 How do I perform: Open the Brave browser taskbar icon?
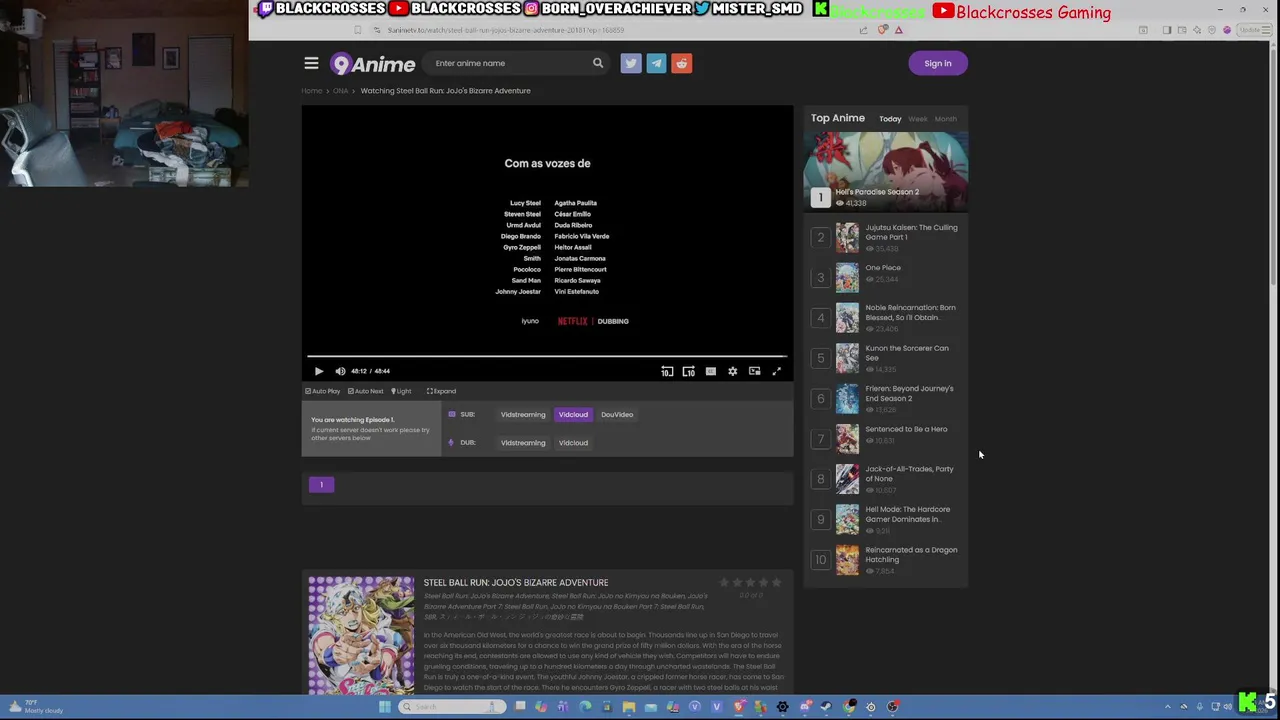739,707
